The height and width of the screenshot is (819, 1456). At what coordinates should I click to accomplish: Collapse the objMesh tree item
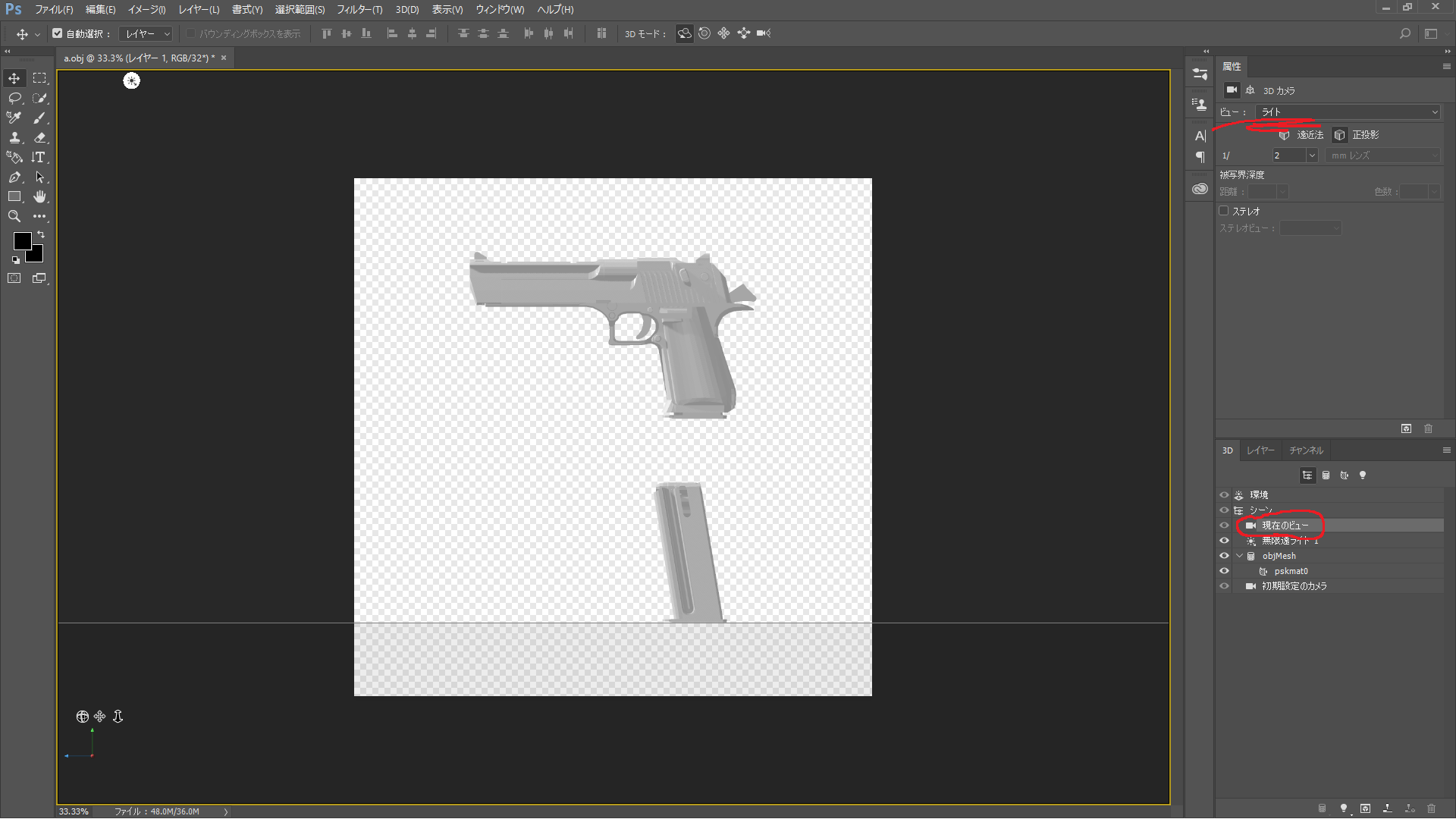click(x=1240, y=556)
